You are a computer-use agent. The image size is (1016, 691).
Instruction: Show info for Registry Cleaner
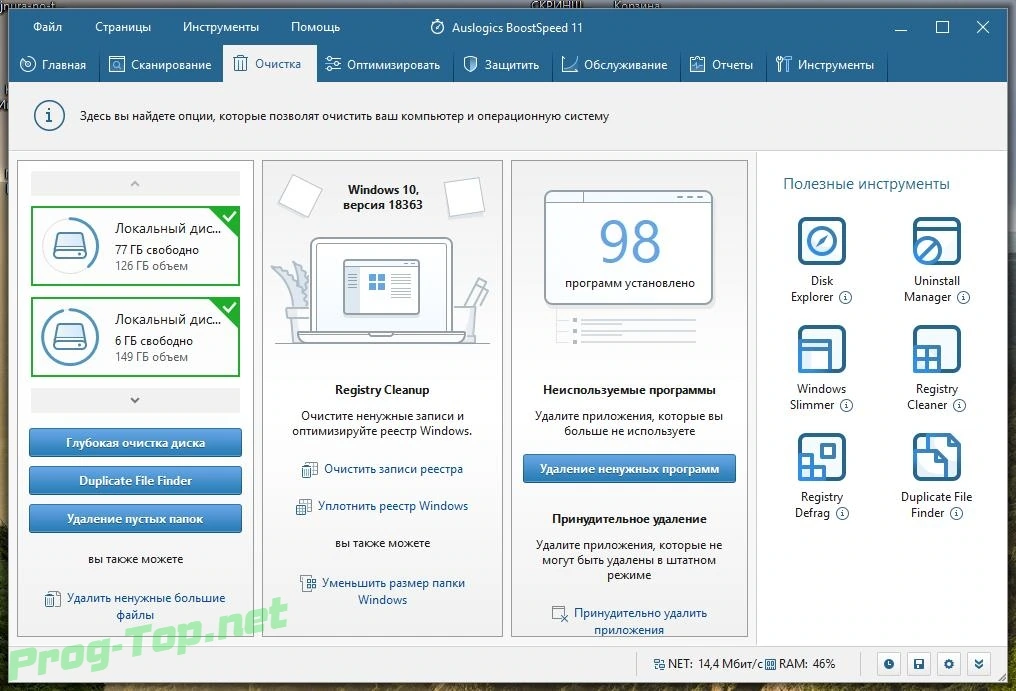click(960, 405)
